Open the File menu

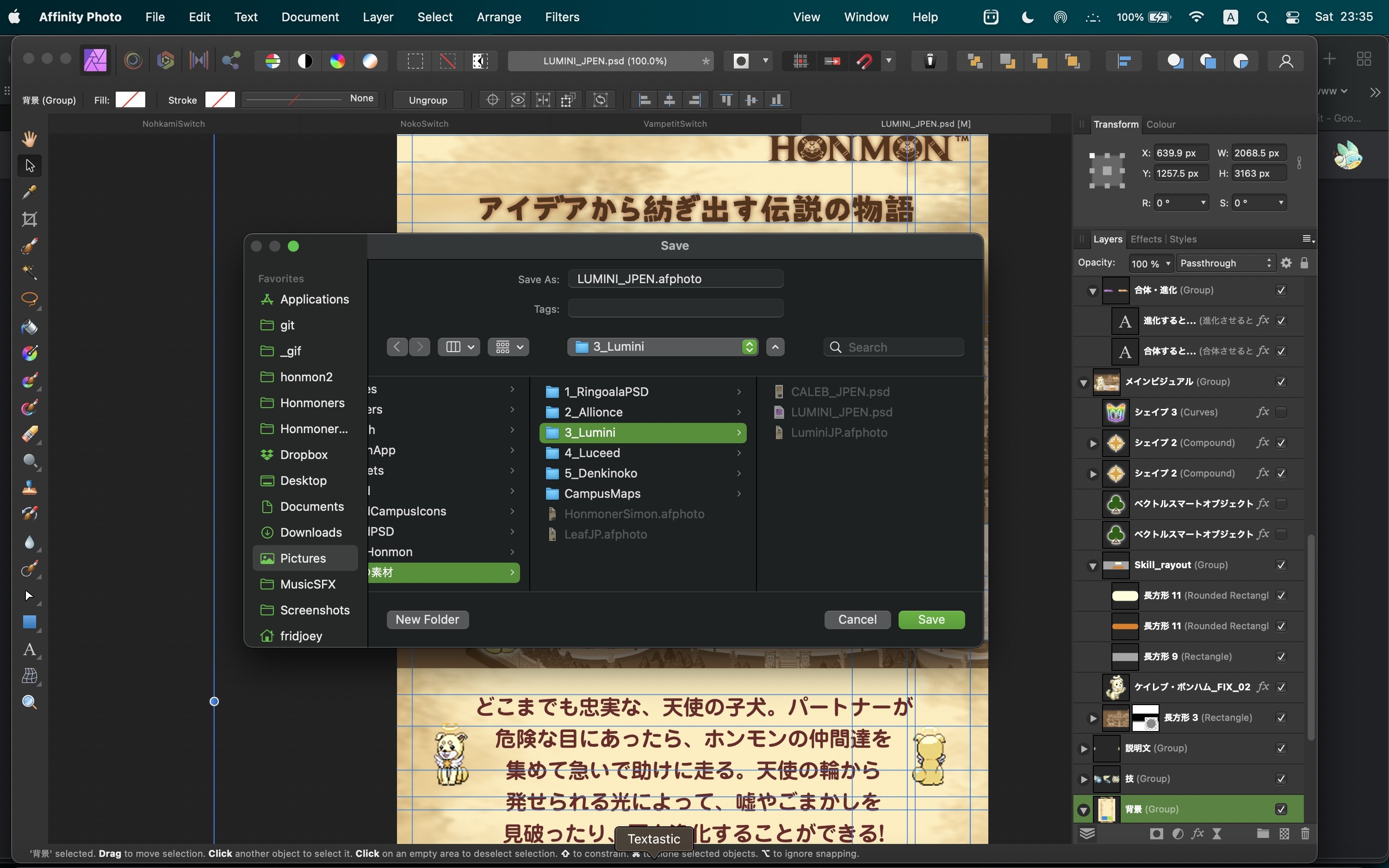(155, 17)
